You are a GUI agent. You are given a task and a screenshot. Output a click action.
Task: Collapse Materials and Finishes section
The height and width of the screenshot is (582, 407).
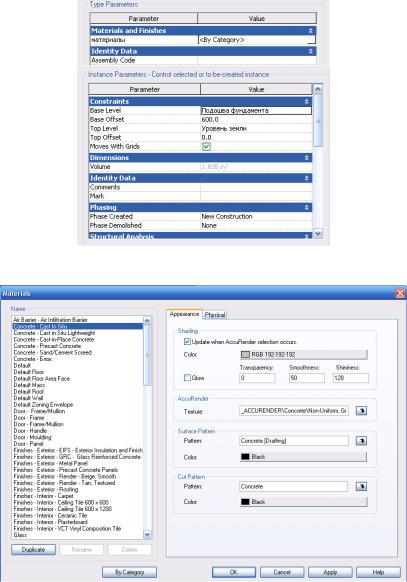coord(311,31)
